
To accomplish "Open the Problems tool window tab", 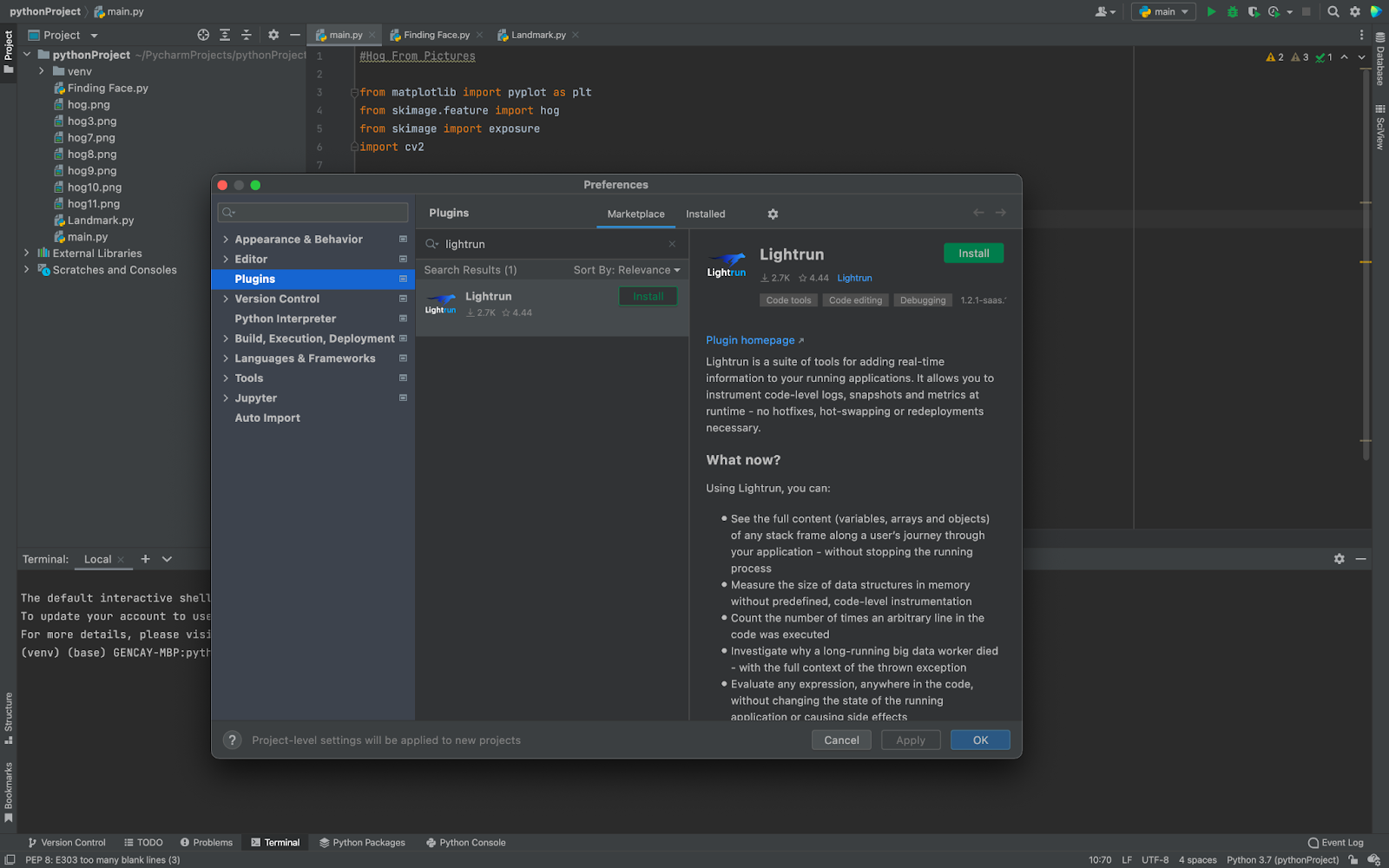I will pyautogui.click(x=206, y=842).
